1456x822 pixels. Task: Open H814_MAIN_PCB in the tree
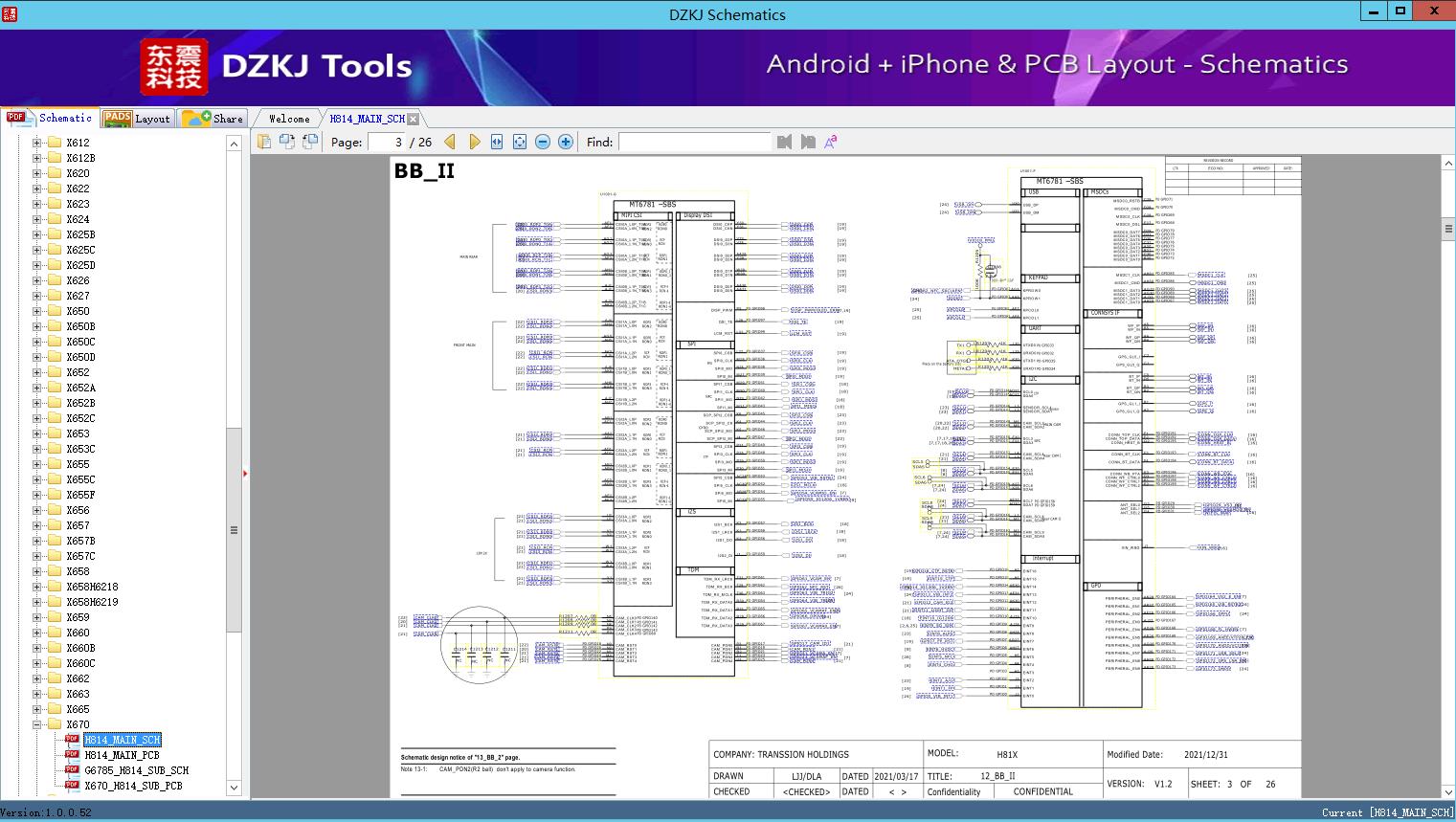122,755
